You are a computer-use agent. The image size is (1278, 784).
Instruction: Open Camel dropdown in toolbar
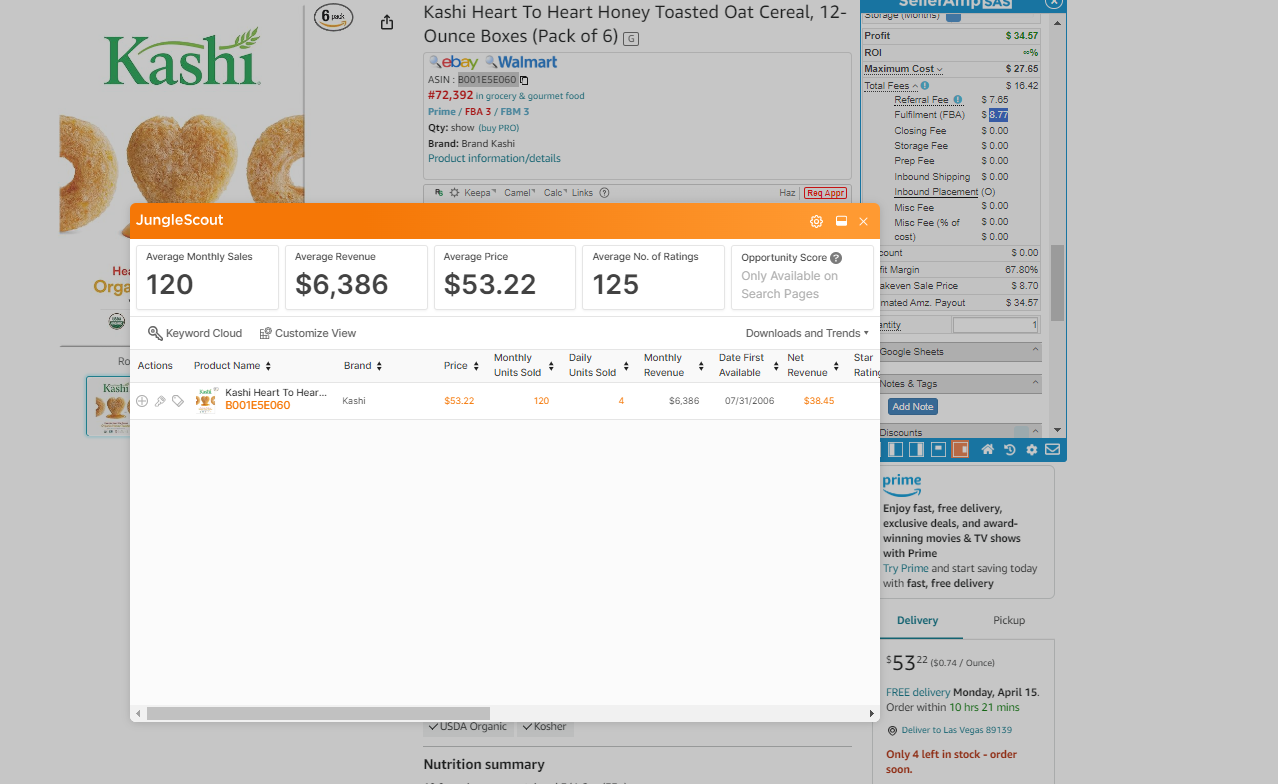click(520, 192)
